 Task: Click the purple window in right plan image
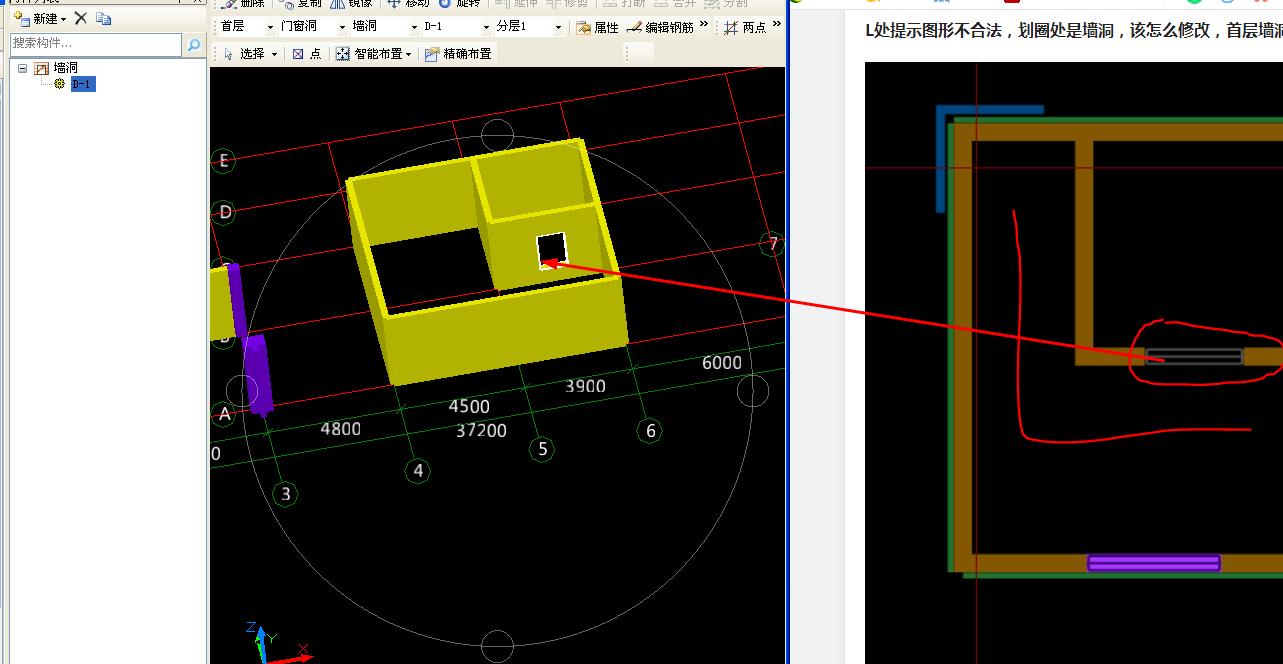(x=1154, y=563)
